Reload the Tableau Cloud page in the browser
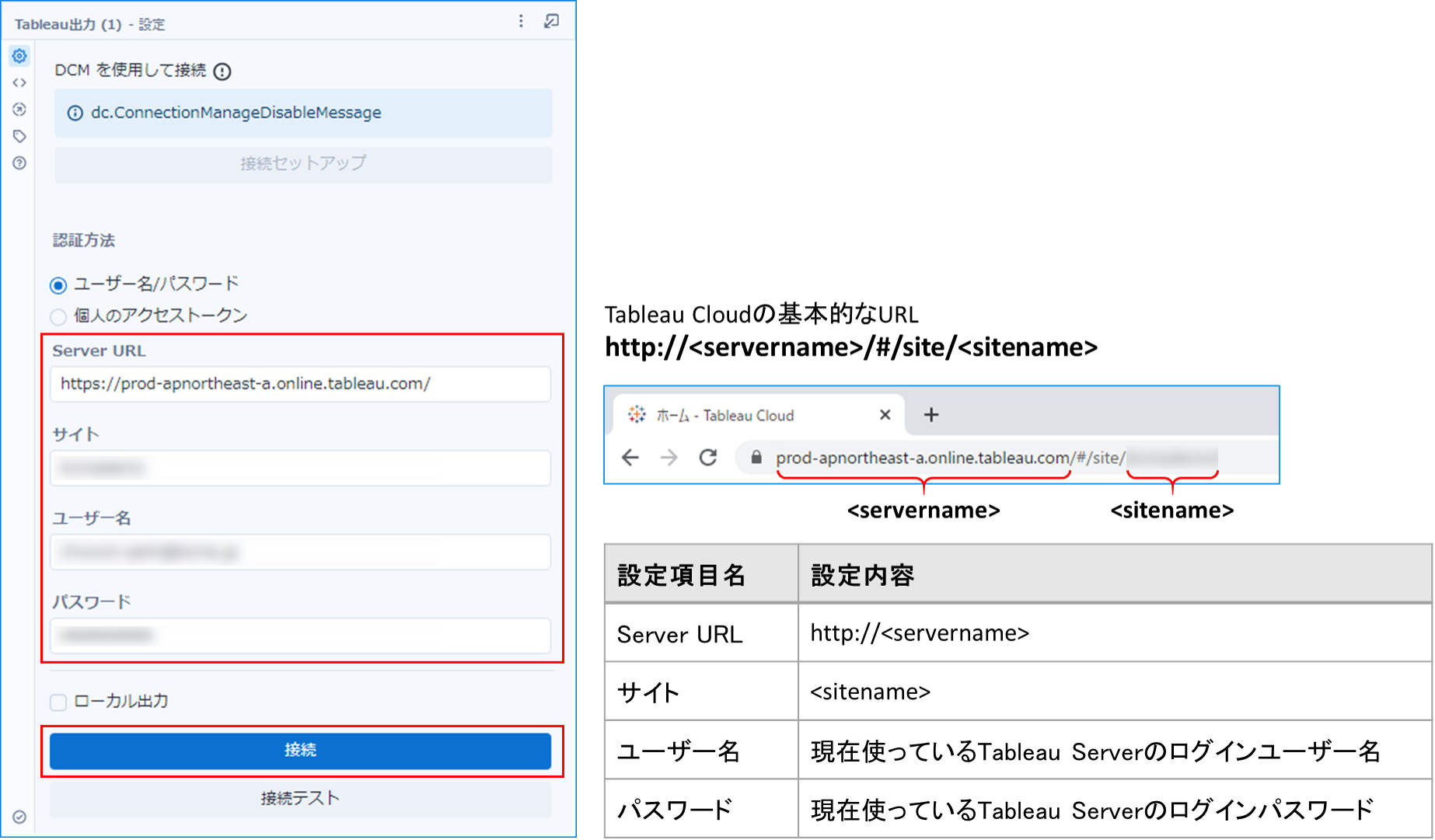 click(708, 458)
